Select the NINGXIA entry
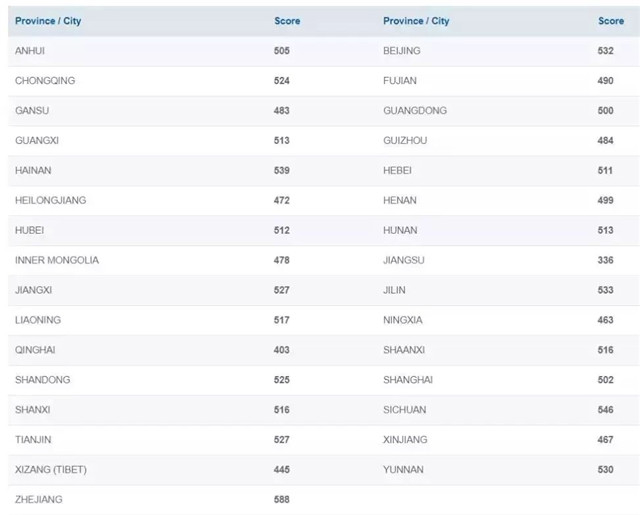Image resolution: width=640 pixels, height=515 pixels. click(x=403, y=320)
